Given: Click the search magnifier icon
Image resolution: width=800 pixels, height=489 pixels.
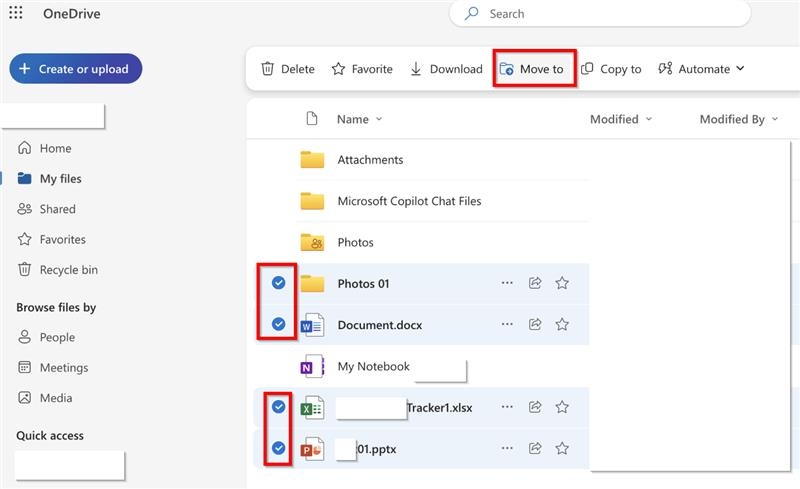Looking at the screenshot, I should (471, 13).
